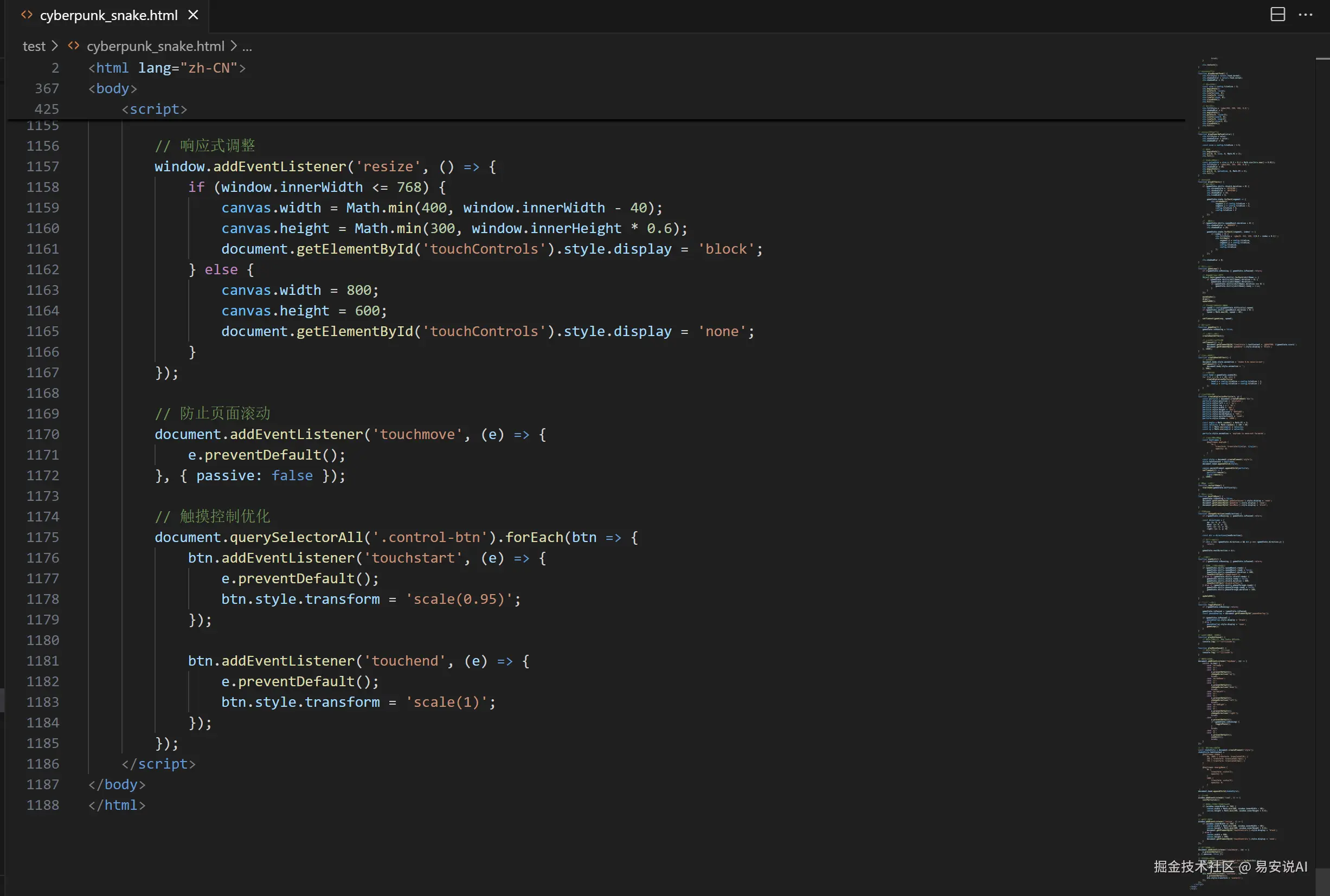Open the More Actions ellipsis menu
Image resolution: width=1330 pixels, height=896 pixels.
tap(1306, 15)
